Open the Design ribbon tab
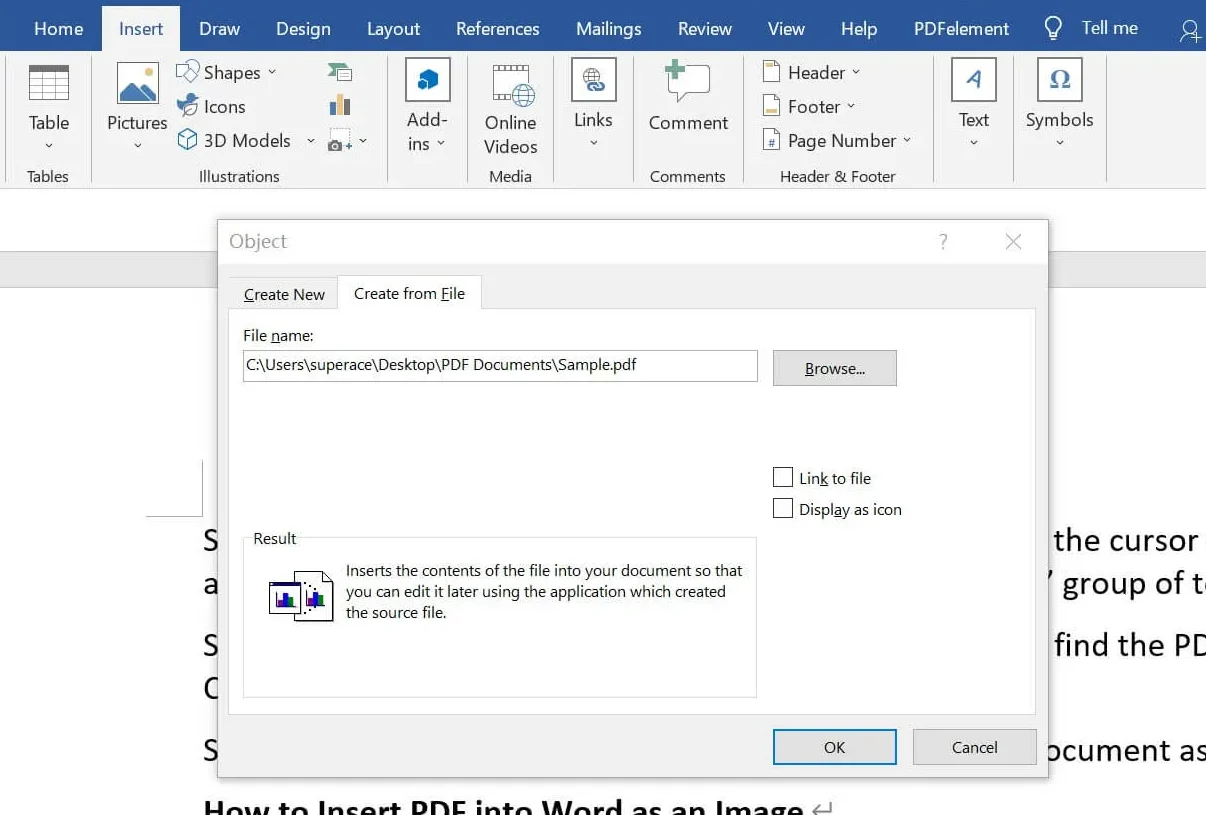The height and width of the screenshot is (815, 1206). click(303, 28)
